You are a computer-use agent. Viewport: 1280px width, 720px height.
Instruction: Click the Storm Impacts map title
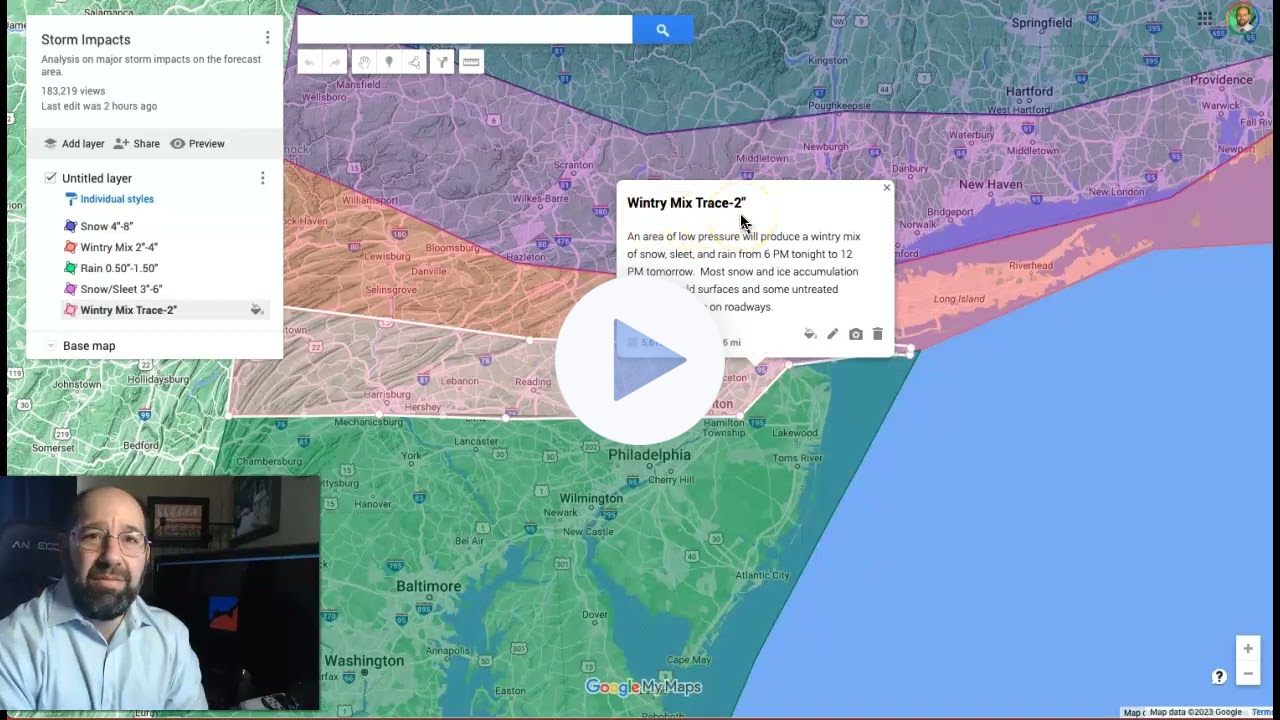[86, 40]
